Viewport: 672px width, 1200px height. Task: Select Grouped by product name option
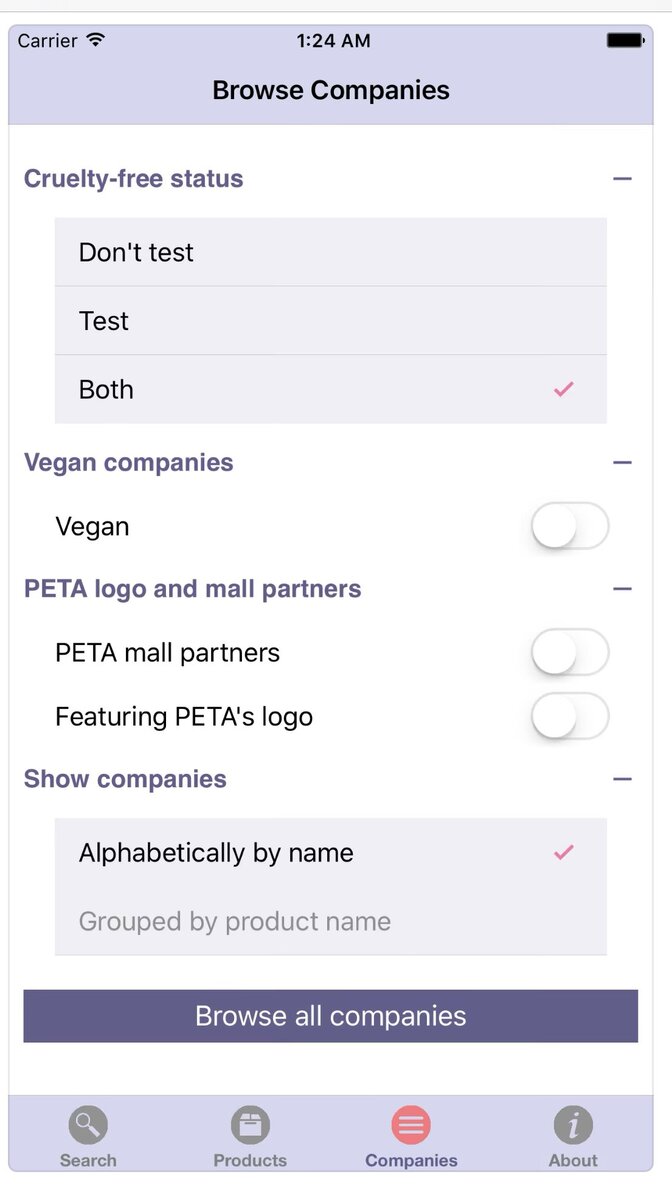pyautogui.click(x=331, y=921)
